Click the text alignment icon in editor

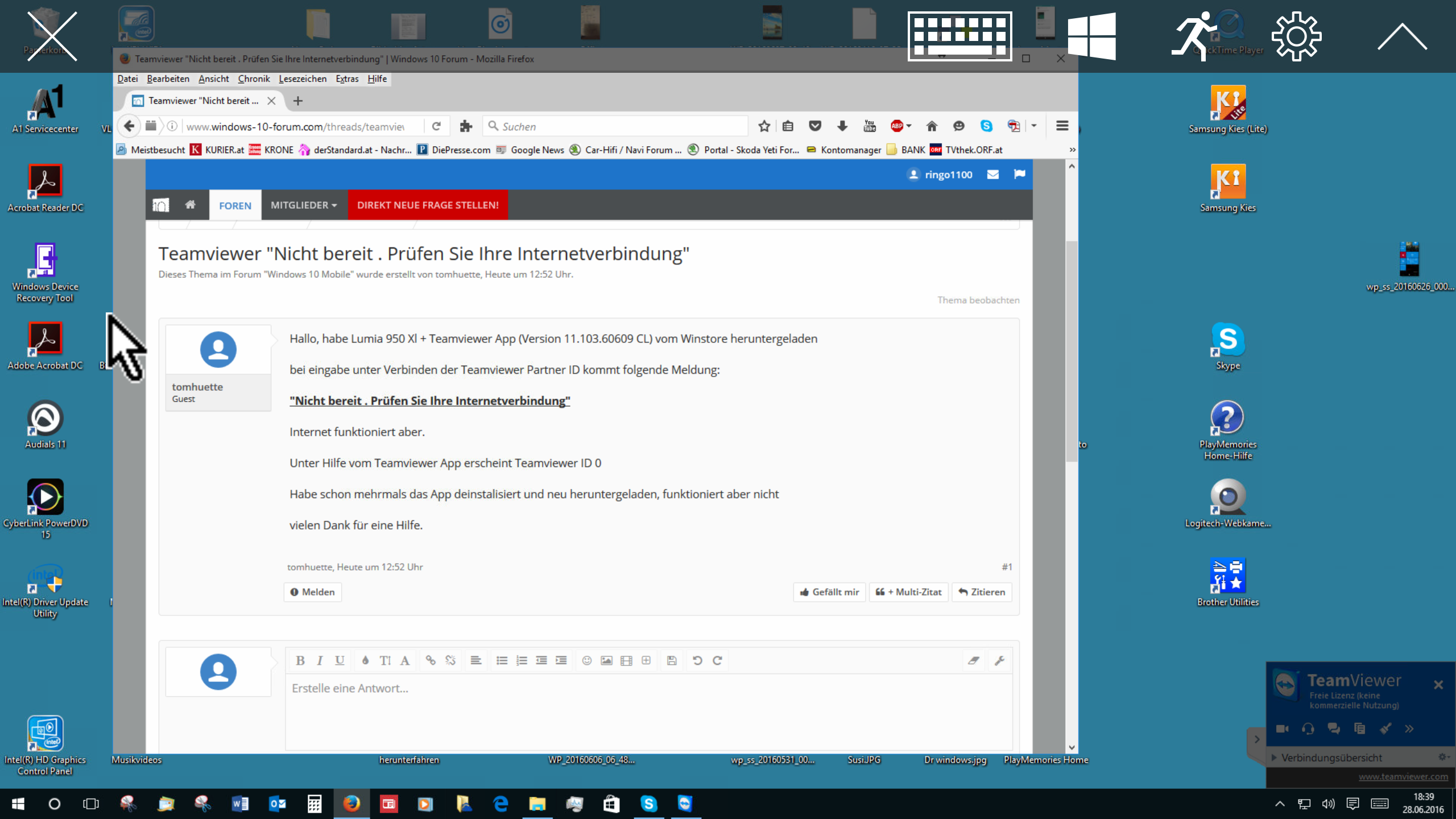click(476, 660)
